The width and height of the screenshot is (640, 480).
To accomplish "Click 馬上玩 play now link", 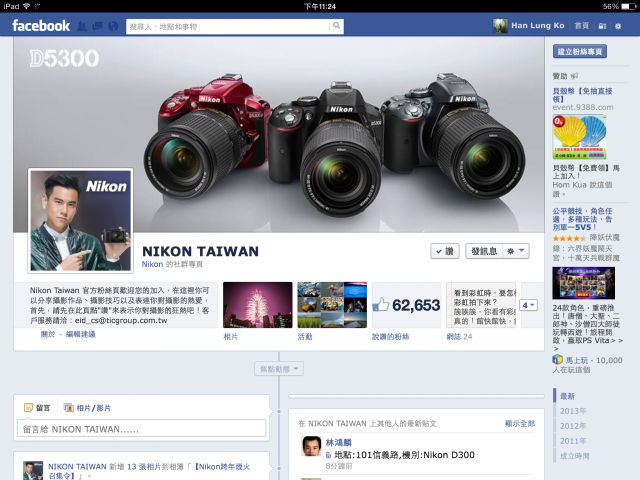I will [577, 360].
